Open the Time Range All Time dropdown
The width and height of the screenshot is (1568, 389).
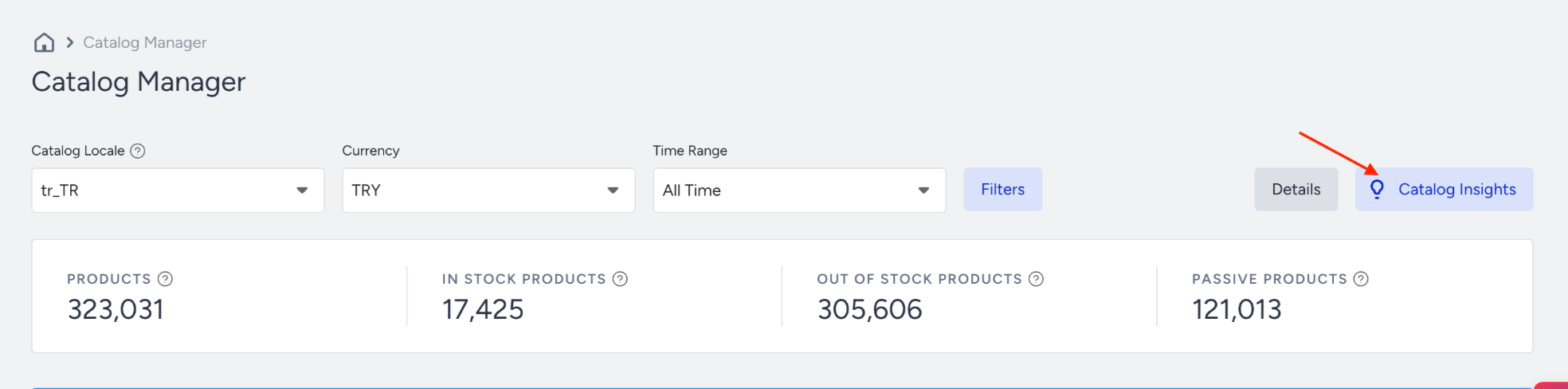click(799, 190)
